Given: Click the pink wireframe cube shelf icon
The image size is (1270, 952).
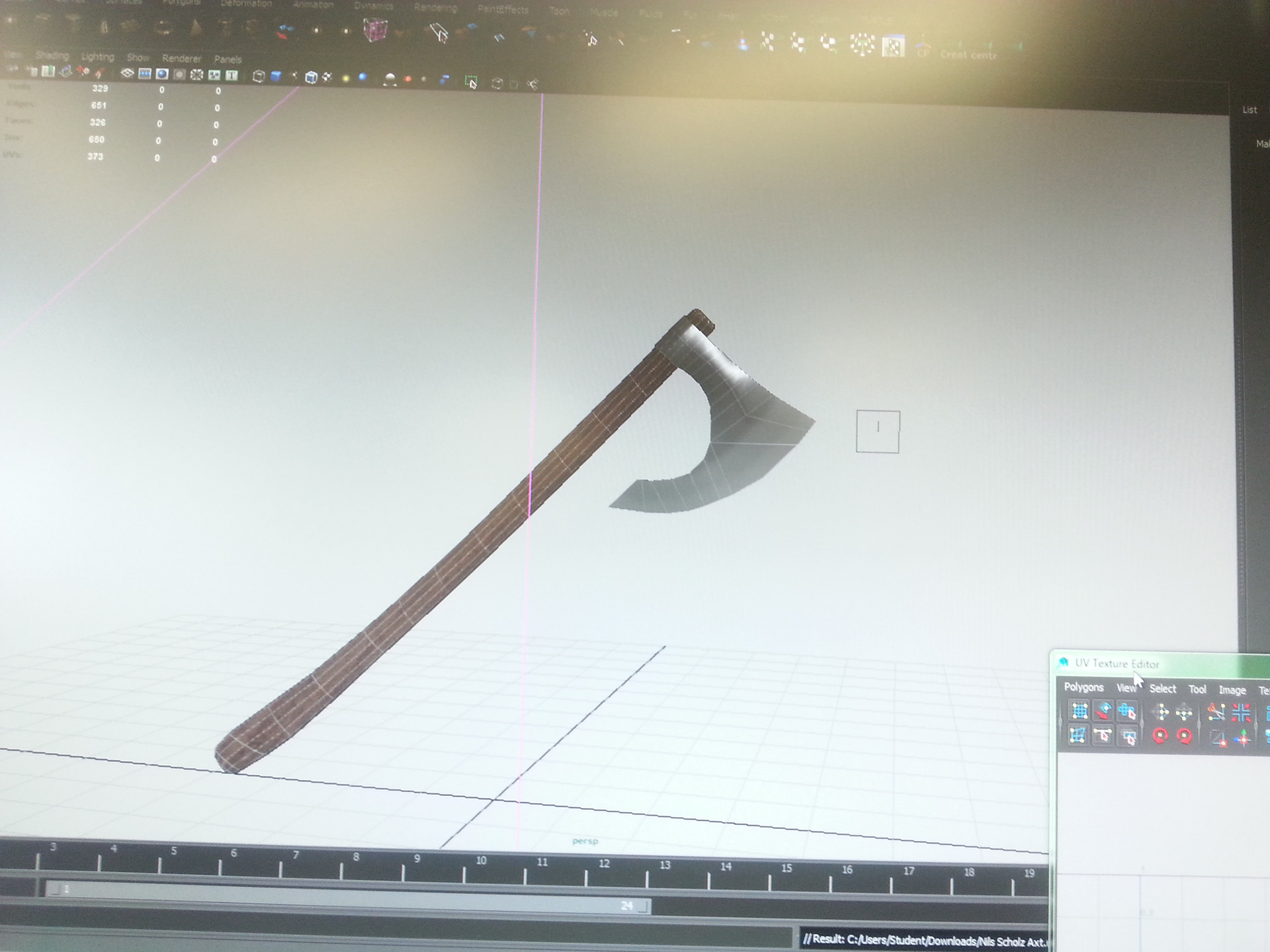Looking at the screenshot, I should point(375,30).
